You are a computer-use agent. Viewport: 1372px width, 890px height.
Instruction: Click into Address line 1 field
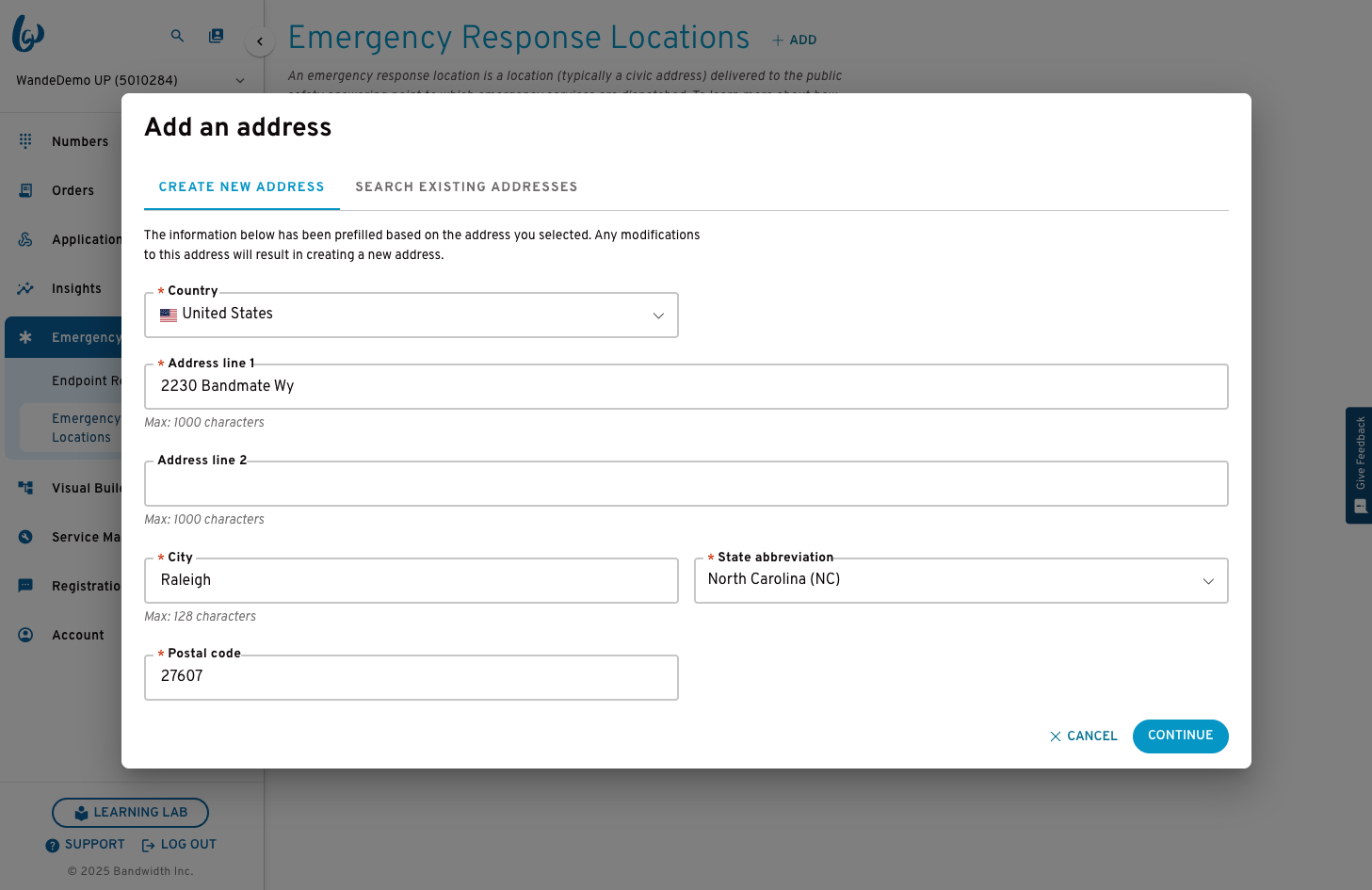point(686,387)
